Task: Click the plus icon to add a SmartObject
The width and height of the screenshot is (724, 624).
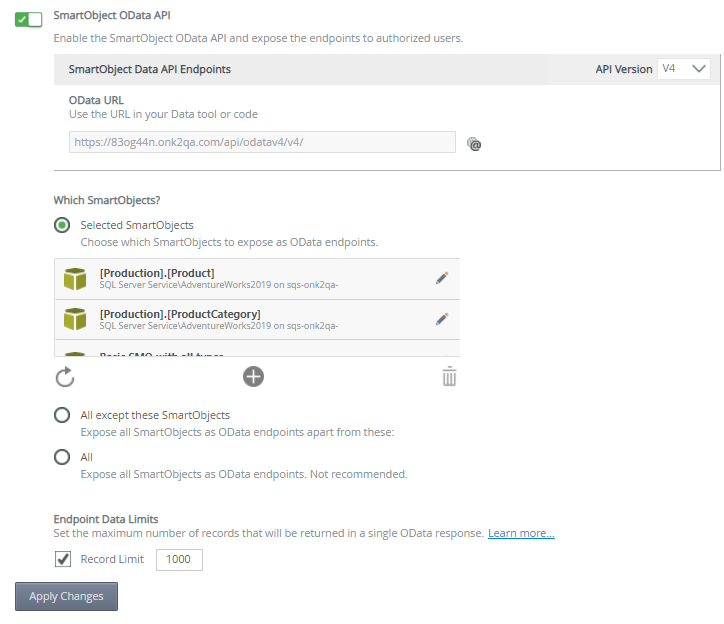Action: coord(253,376)
